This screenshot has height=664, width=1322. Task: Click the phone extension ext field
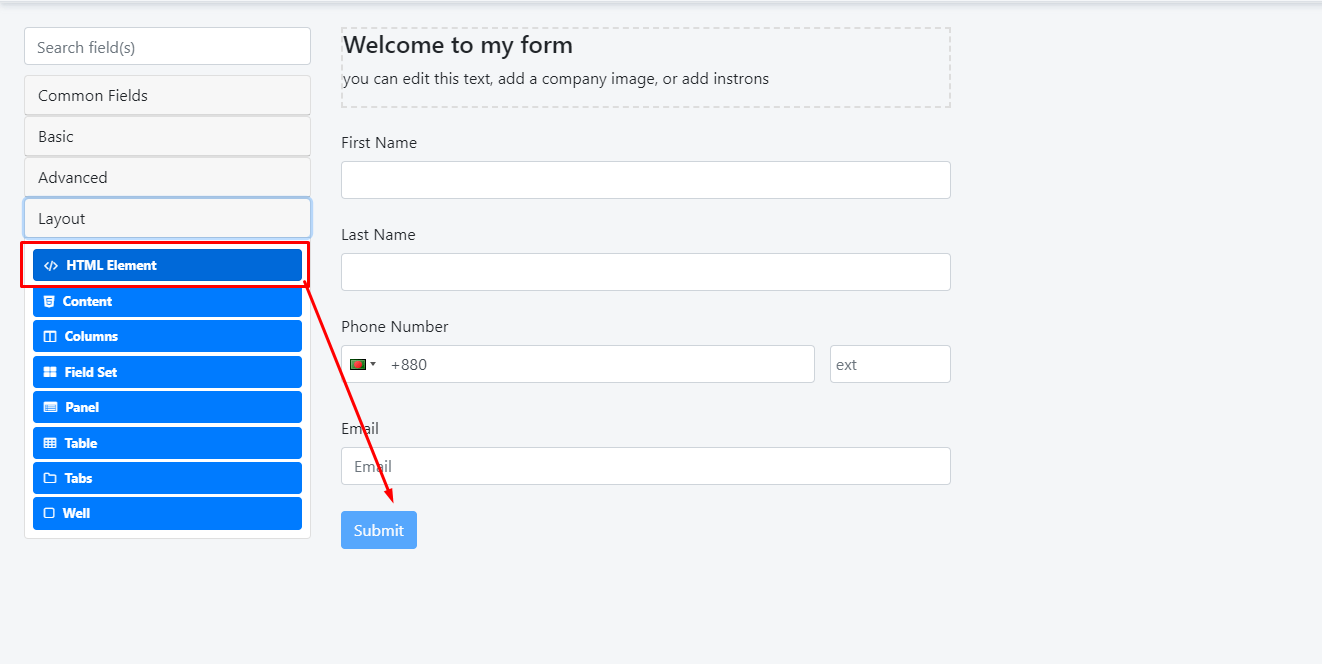click(889, 364)
